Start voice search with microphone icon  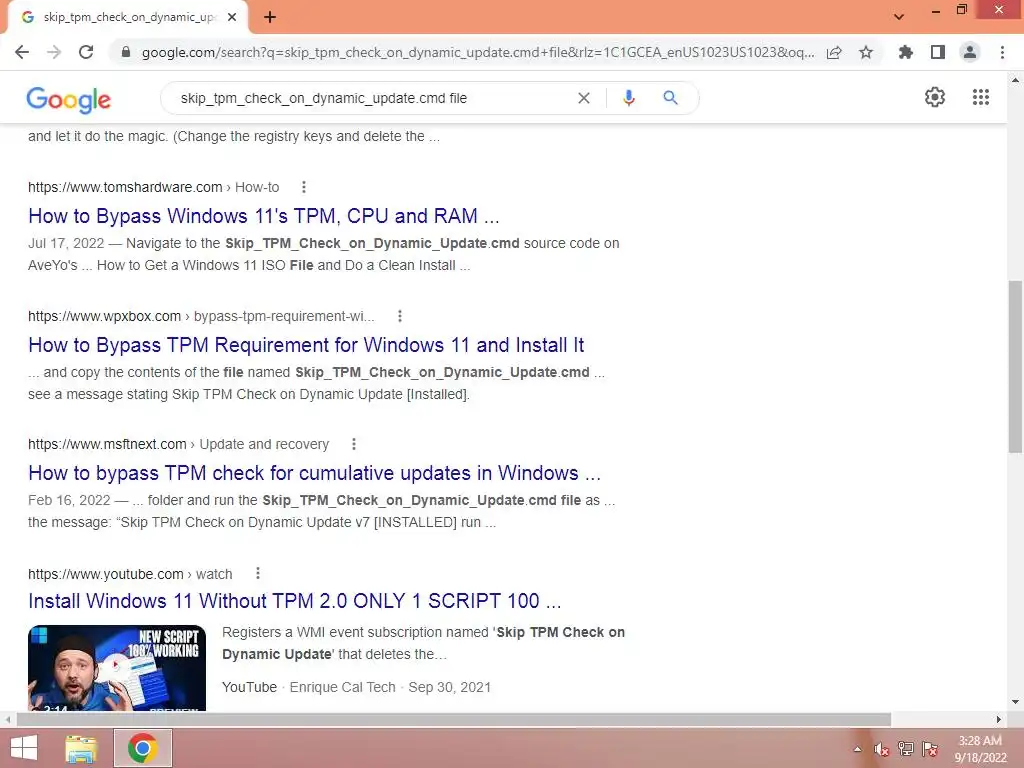(628, 98)
